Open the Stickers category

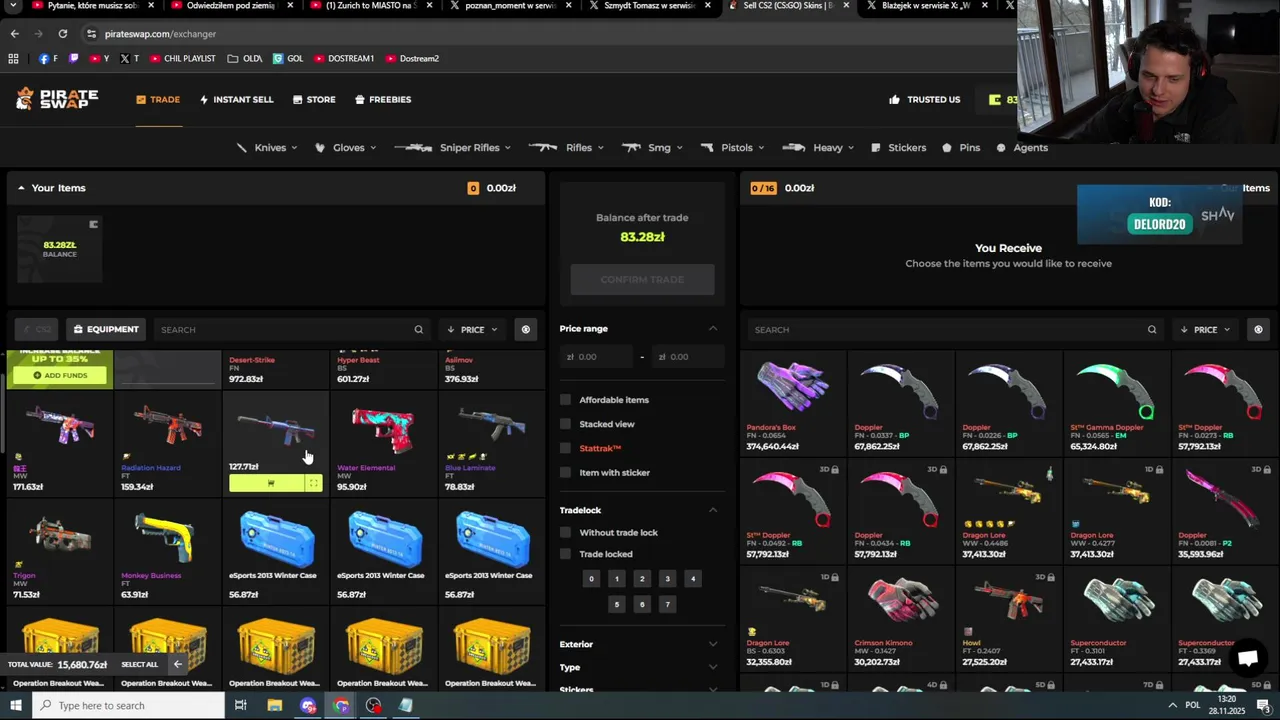pos(898,148)
